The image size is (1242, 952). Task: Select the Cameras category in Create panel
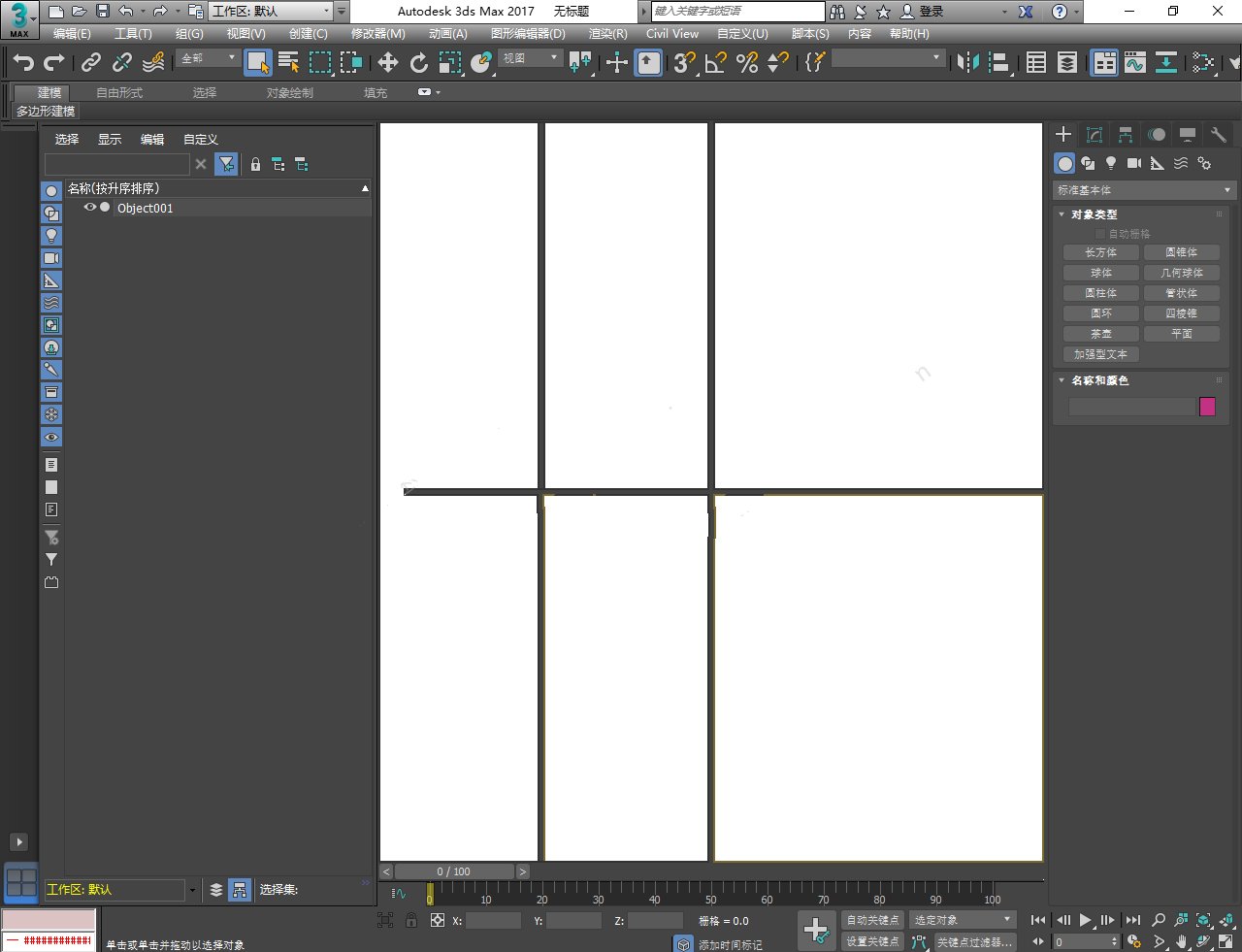[x=1134, y=164]
